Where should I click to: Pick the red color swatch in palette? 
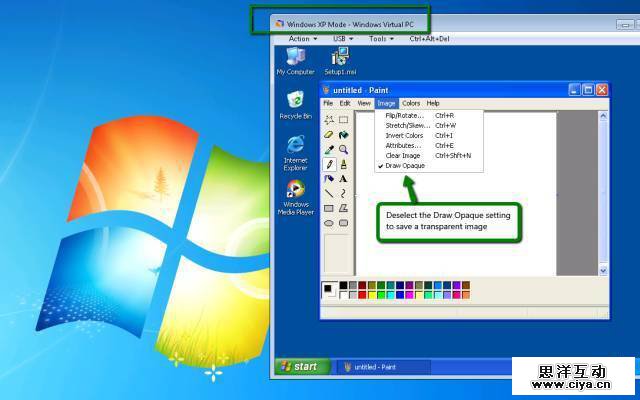pyautogui.click(x=362, y=294)
